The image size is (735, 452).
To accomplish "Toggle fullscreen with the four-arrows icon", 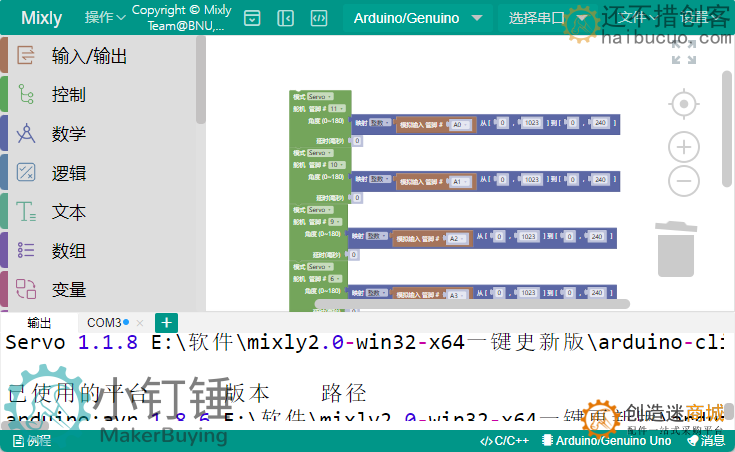I will pyautogui.click(x=684, y=53).
